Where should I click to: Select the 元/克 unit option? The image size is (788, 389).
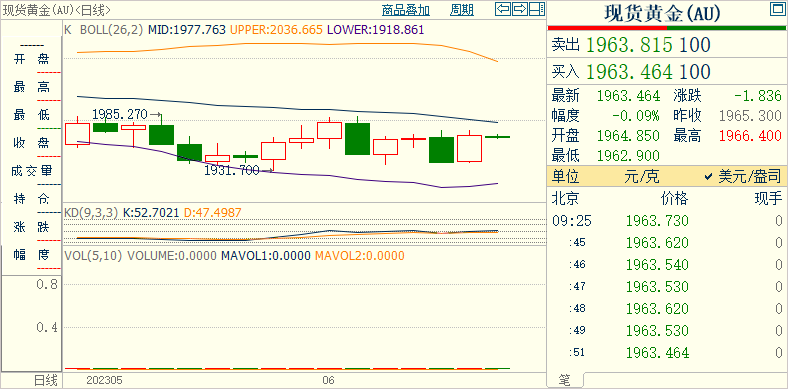pyautogui.click(x=642, y=176)
